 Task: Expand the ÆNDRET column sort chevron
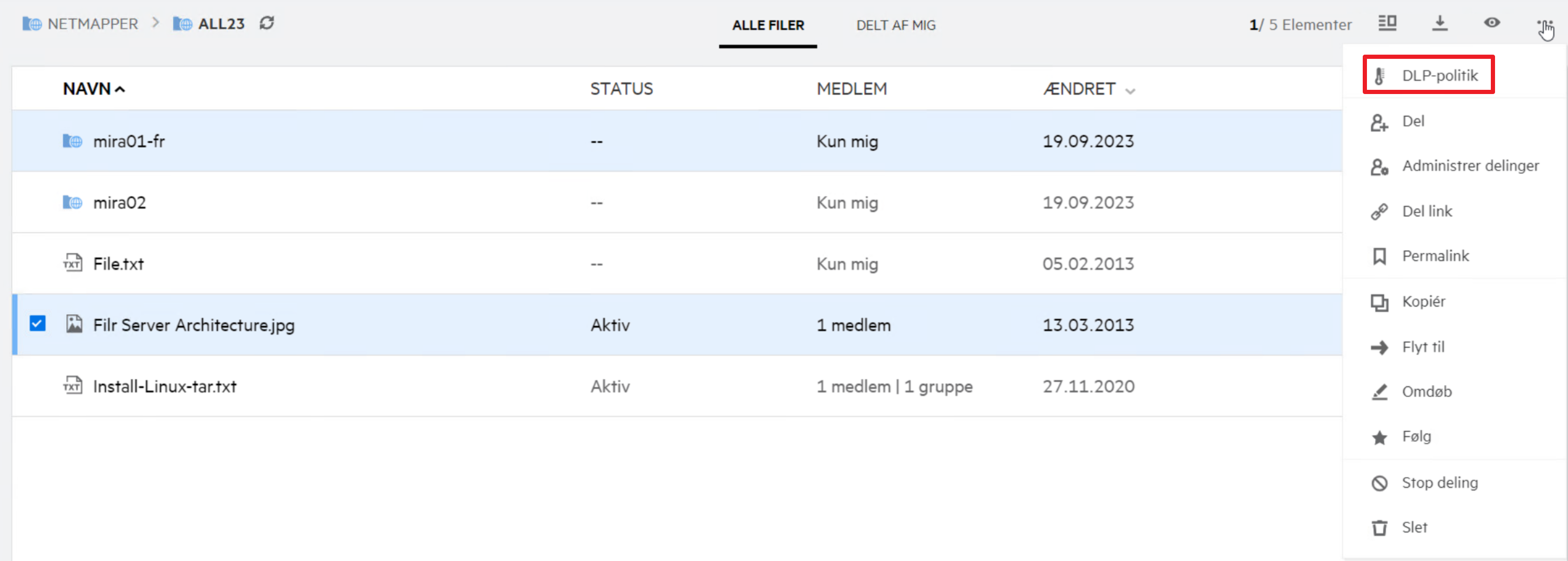[1130, 91]
